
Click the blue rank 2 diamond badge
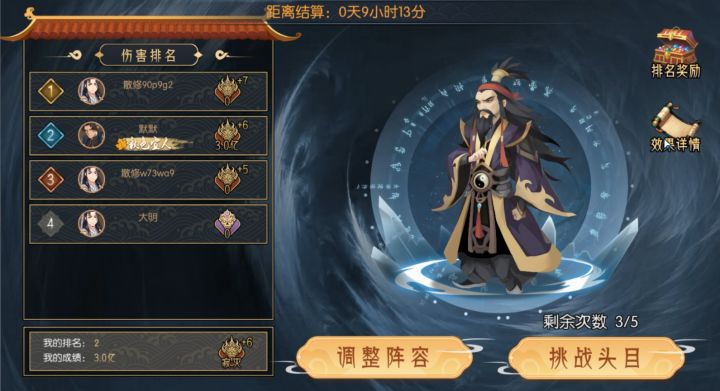51,135
